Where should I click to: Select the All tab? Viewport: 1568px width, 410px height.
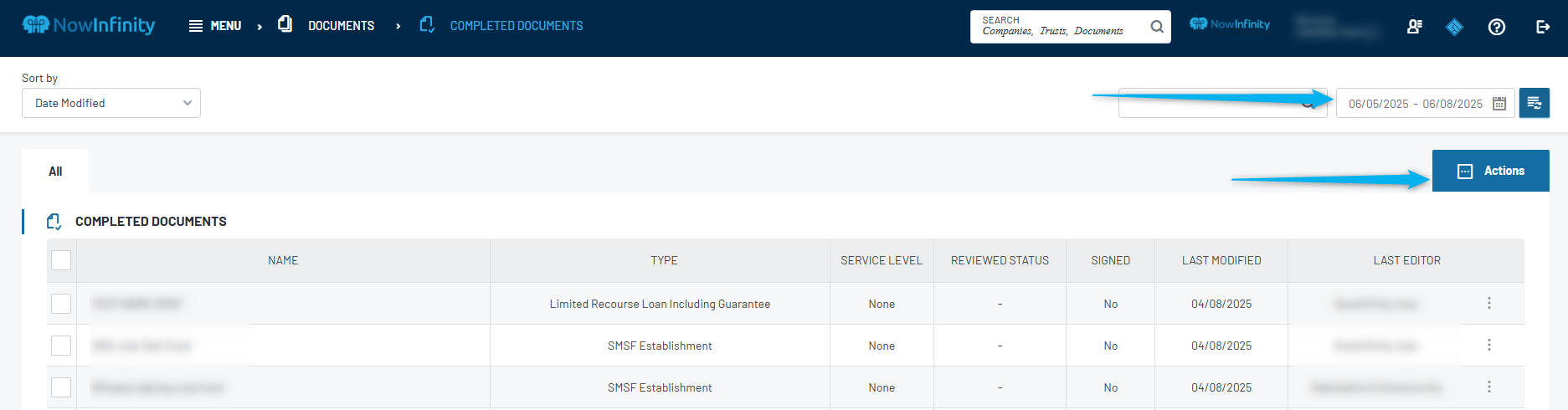click(x=55, y=172)
